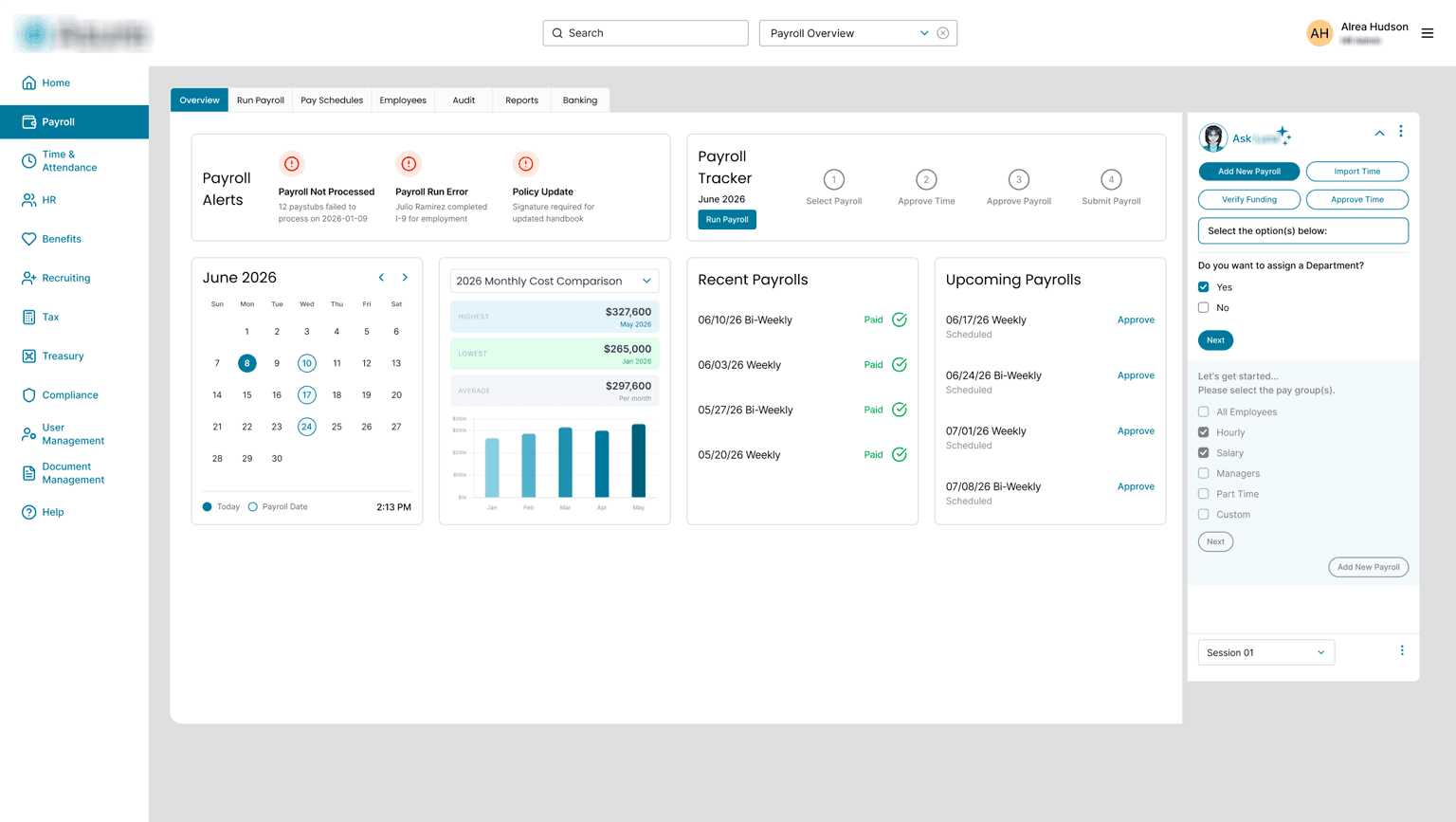This screenshot has width=1456, height=822.
Task: Collapse the Ask assistant panel chevron
Action: (x=1379, y=134)
